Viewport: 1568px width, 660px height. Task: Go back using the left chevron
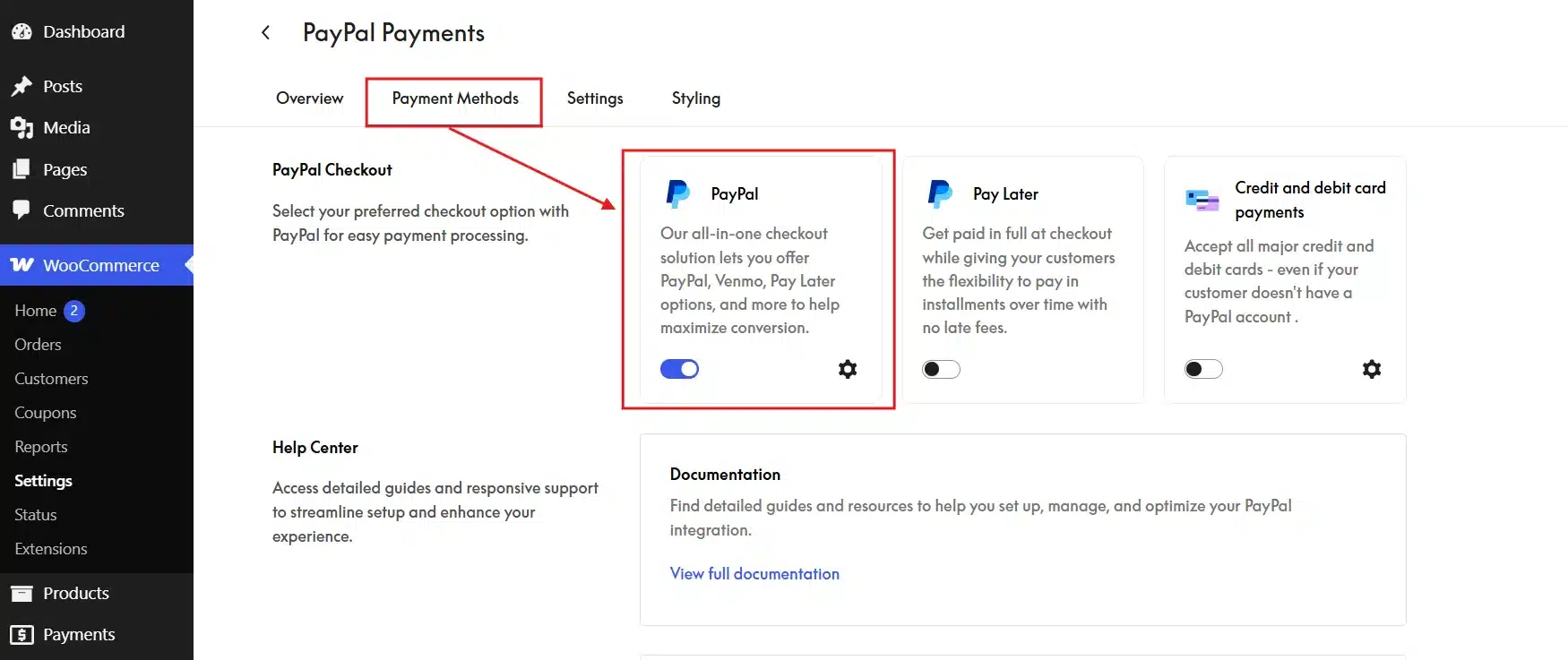pos(265,33)
